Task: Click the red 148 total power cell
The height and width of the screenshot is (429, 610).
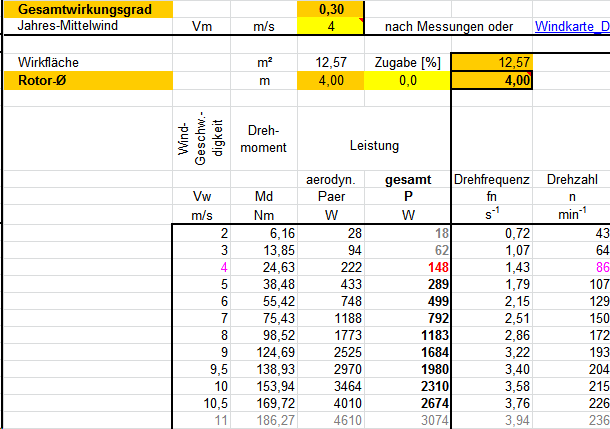Action: 416,267
